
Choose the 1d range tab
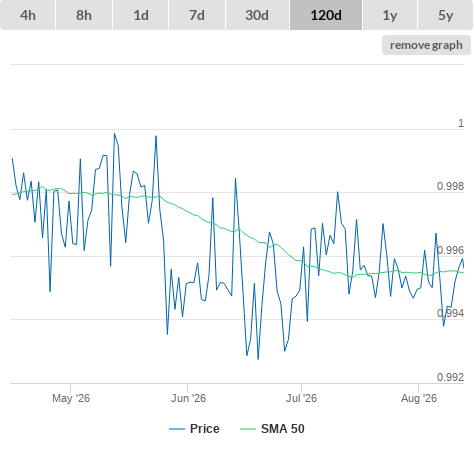(141, 15)
